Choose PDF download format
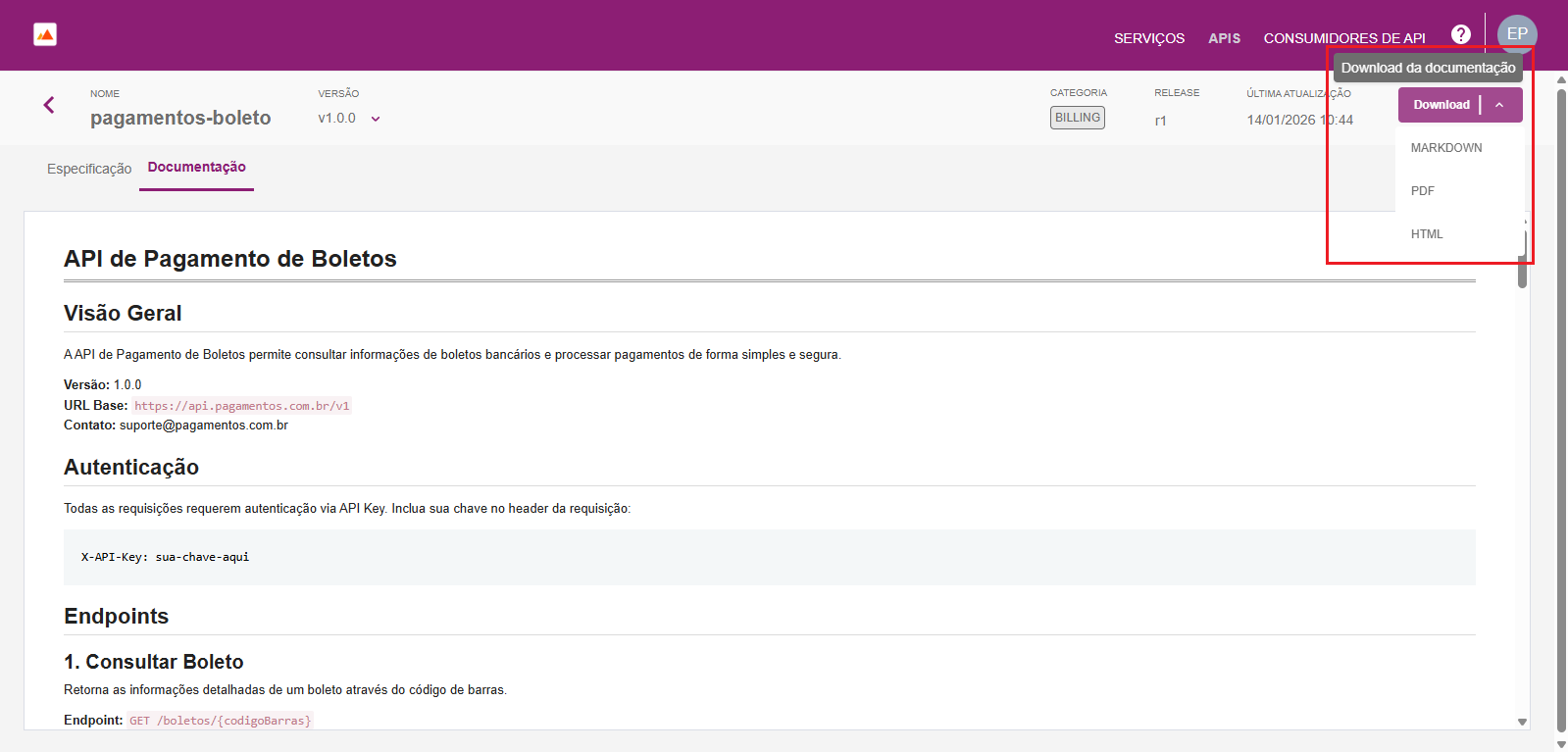Viewport: 1568px width, 752px height. pyautogui.click(x=1423, y=191)
